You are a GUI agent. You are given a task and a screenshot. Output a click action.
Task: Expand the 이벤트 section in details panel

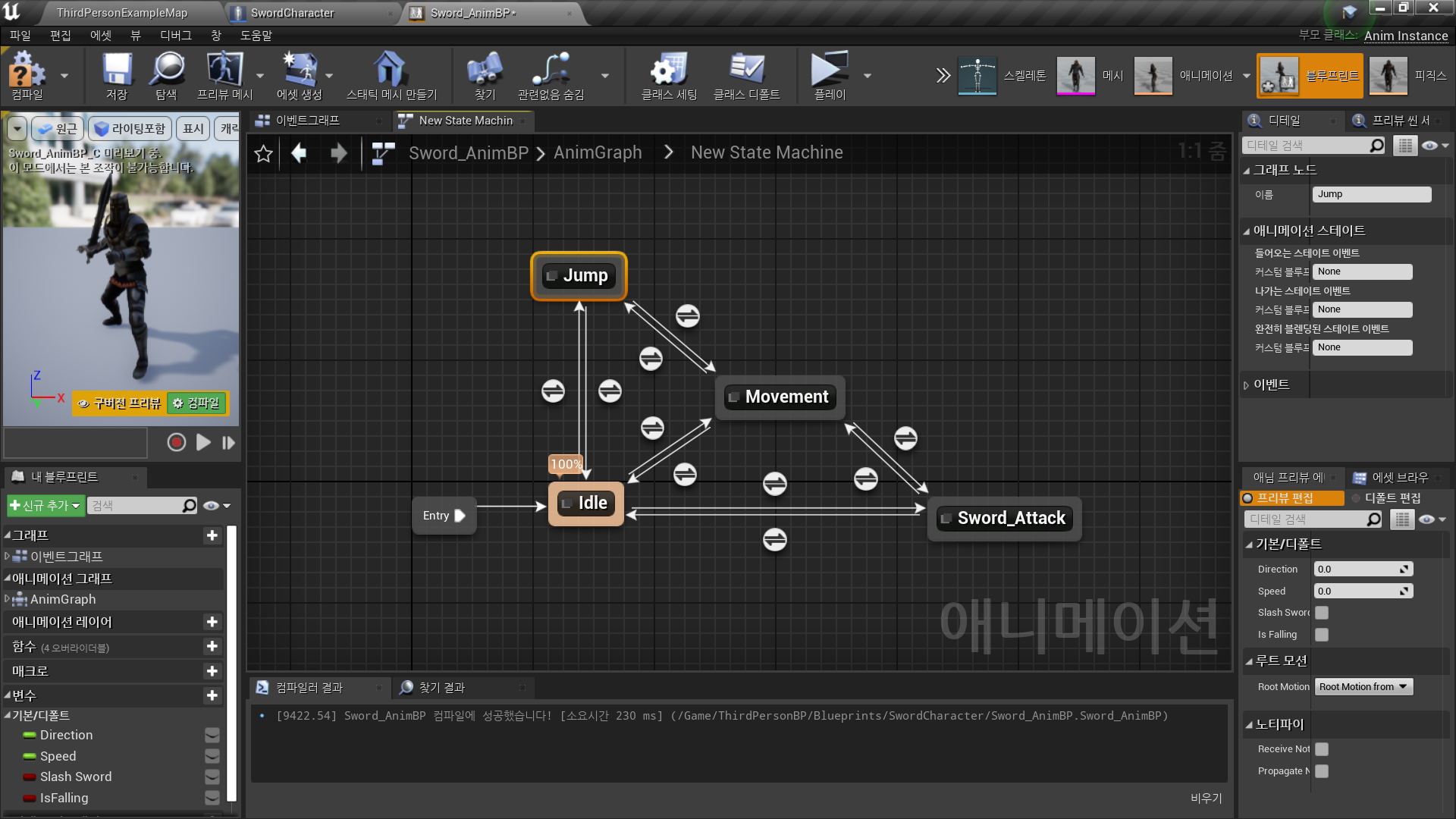point(1246,384)
